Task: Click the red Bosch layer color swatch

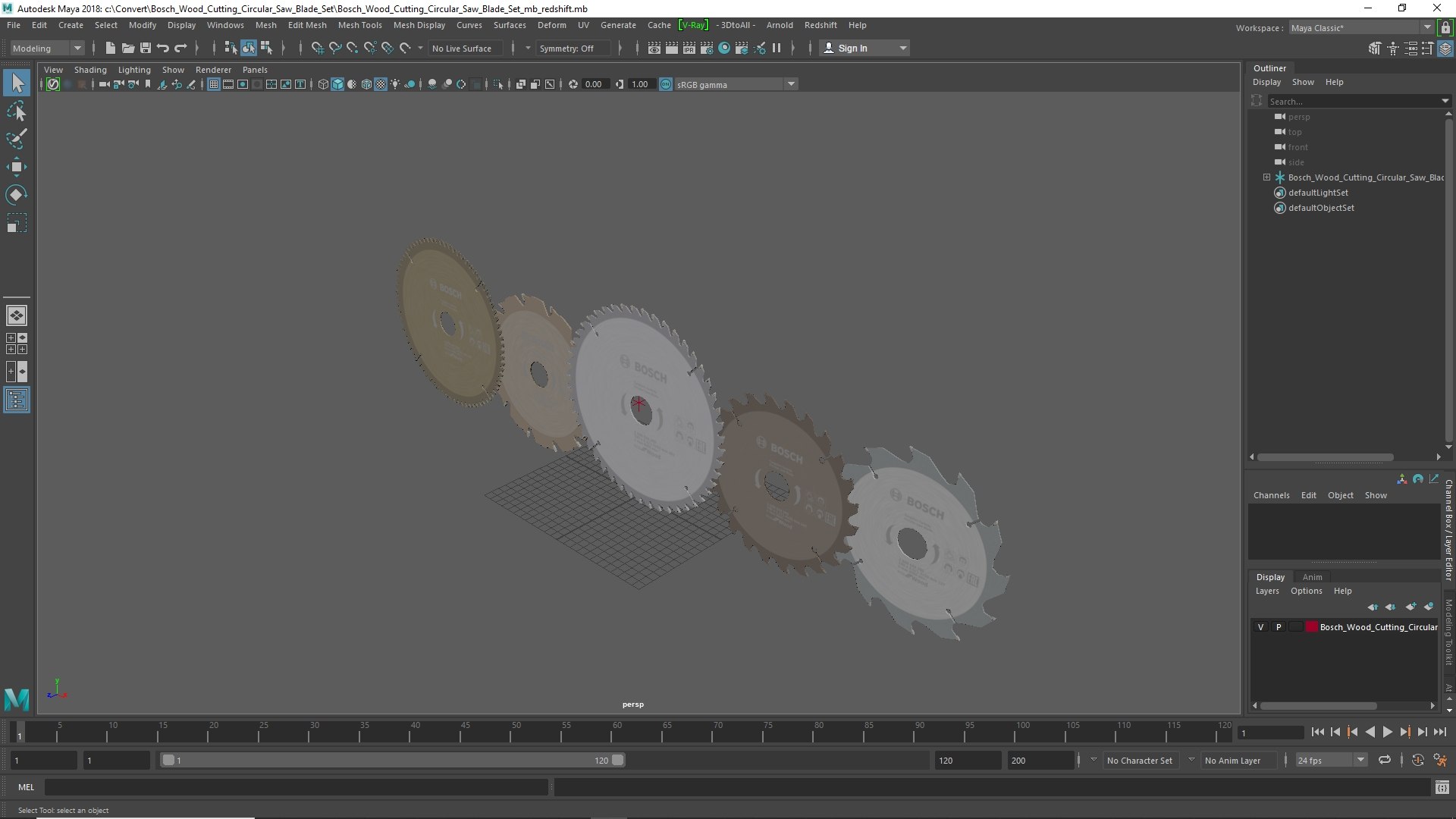Action: (1311, 627)
